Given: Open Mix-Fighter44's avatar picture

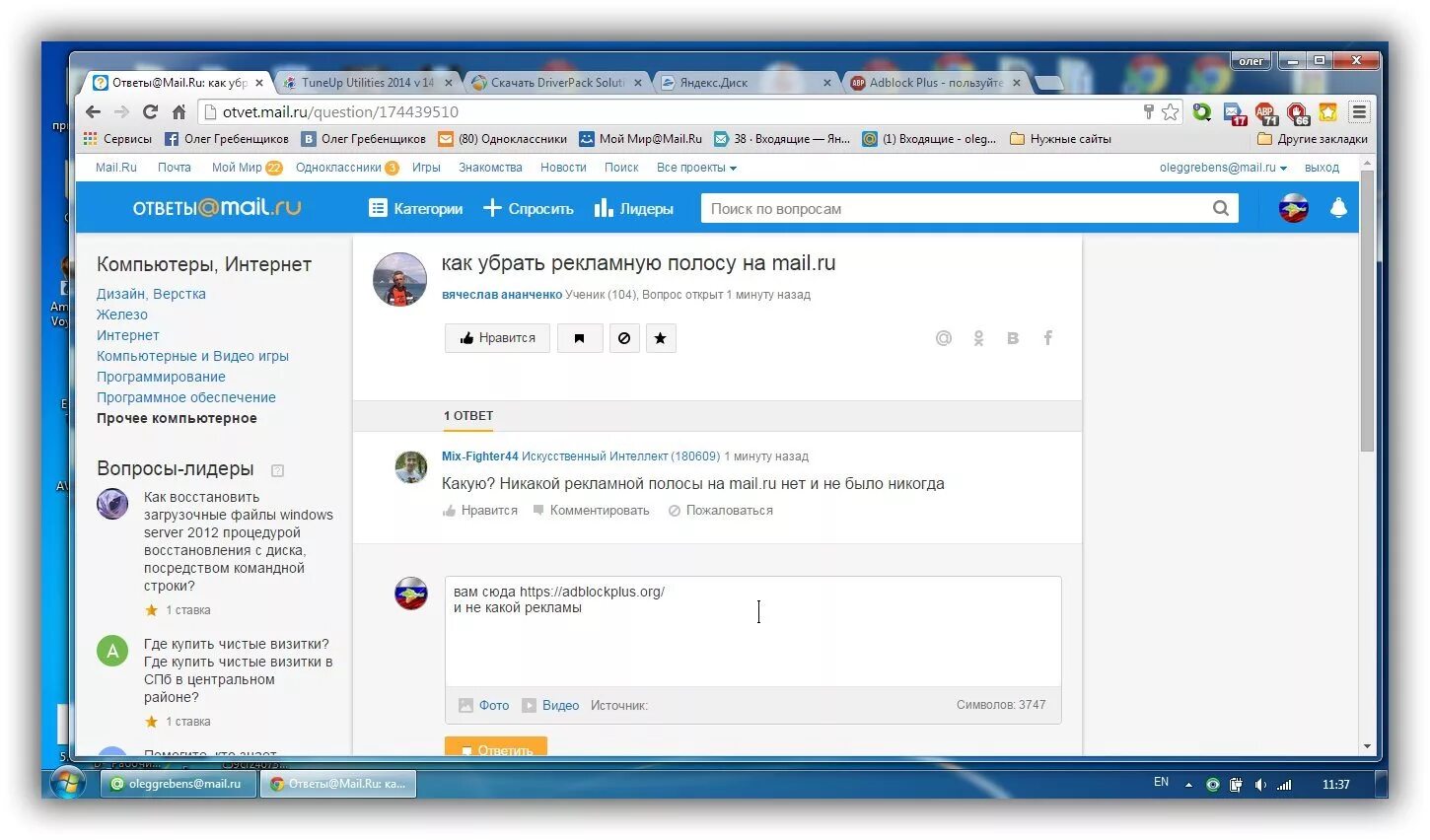Looking at the screenshot, I should click(x=411, y=467).
